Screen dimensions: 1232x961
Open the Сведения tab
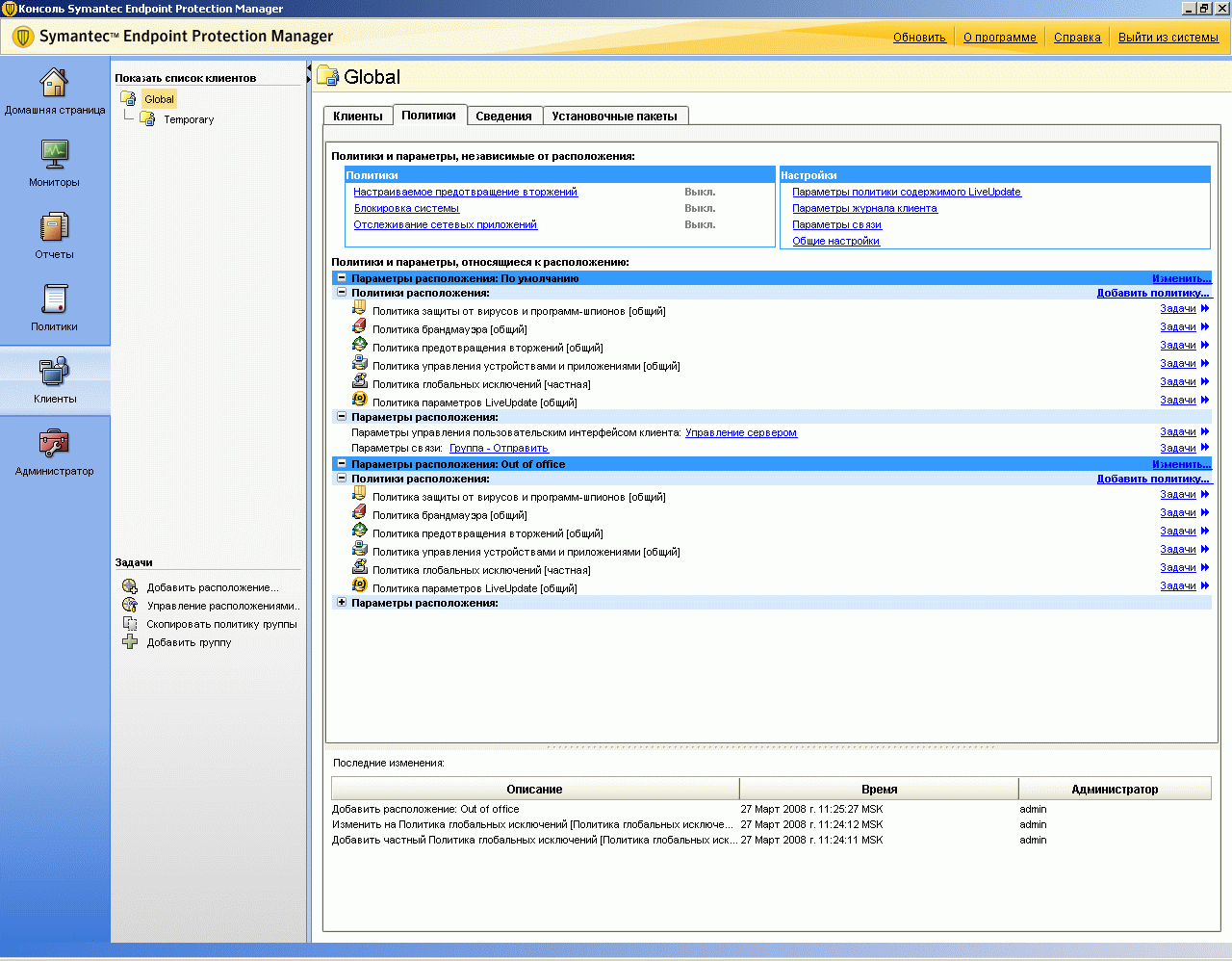503,117
